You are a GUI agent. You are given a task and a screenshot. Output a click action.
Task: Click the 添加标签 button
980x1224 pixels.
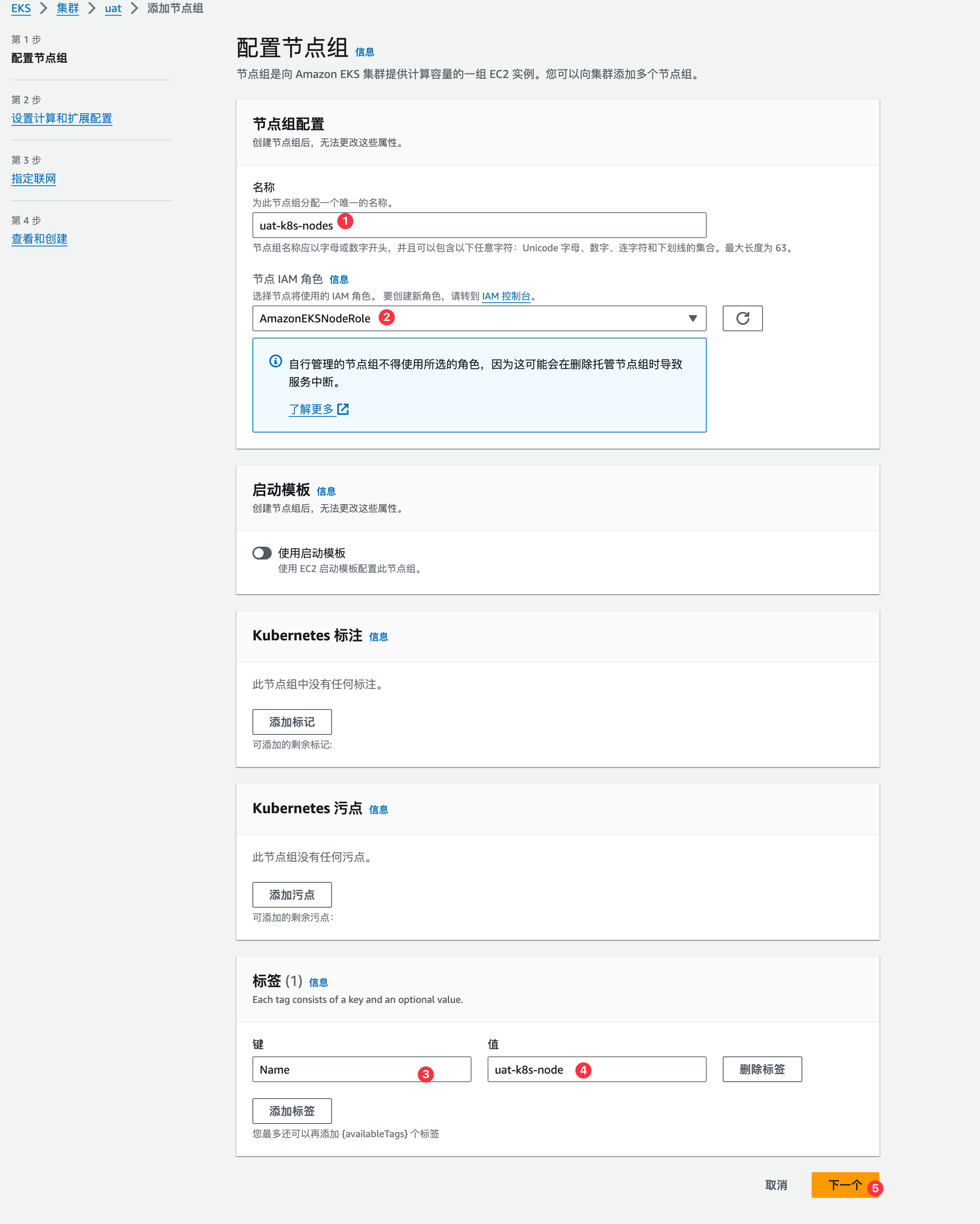(292, 1111)
